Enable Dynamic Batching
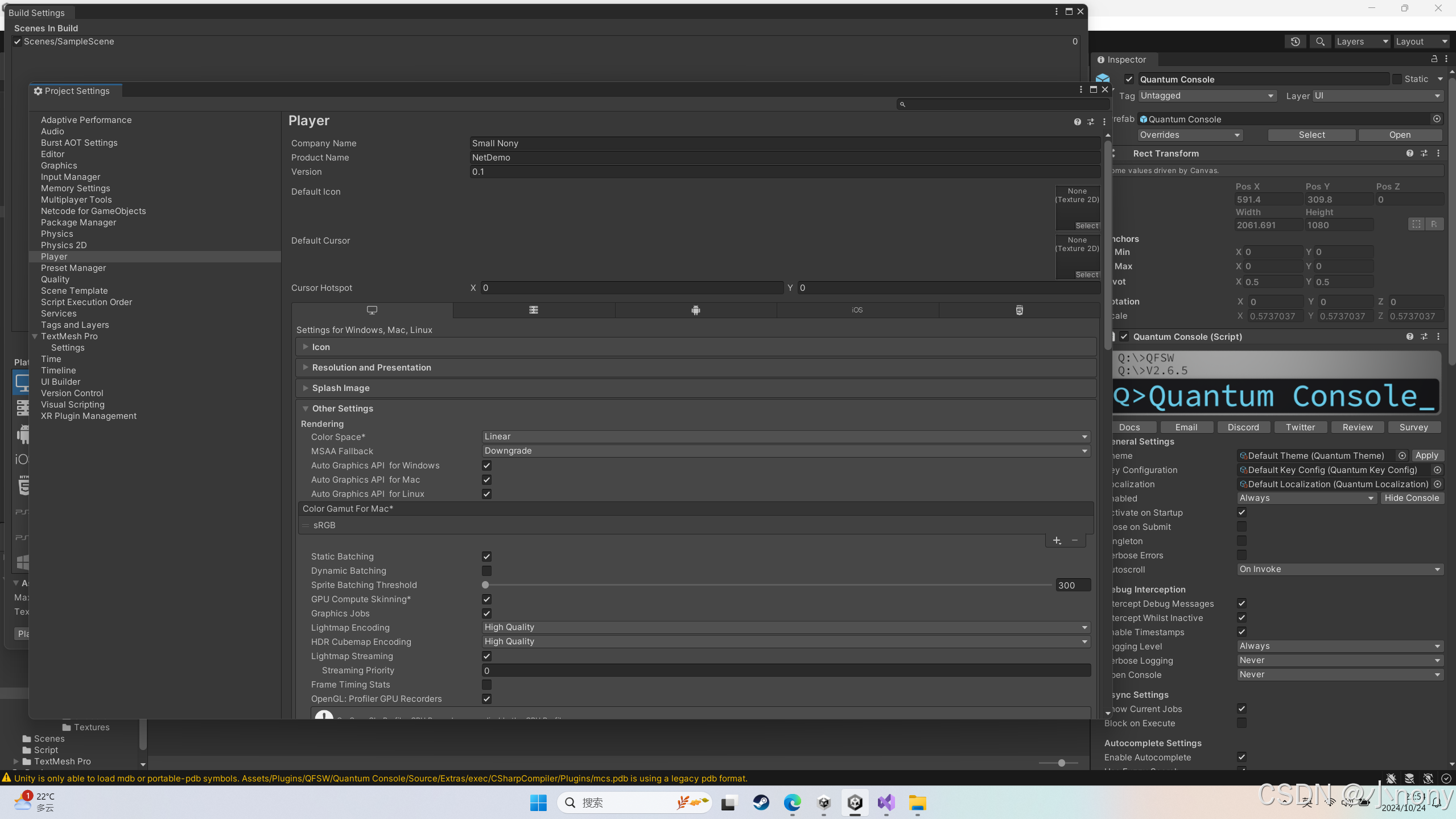The width and height of the screenshot is (1456, 819). (486, 570)
